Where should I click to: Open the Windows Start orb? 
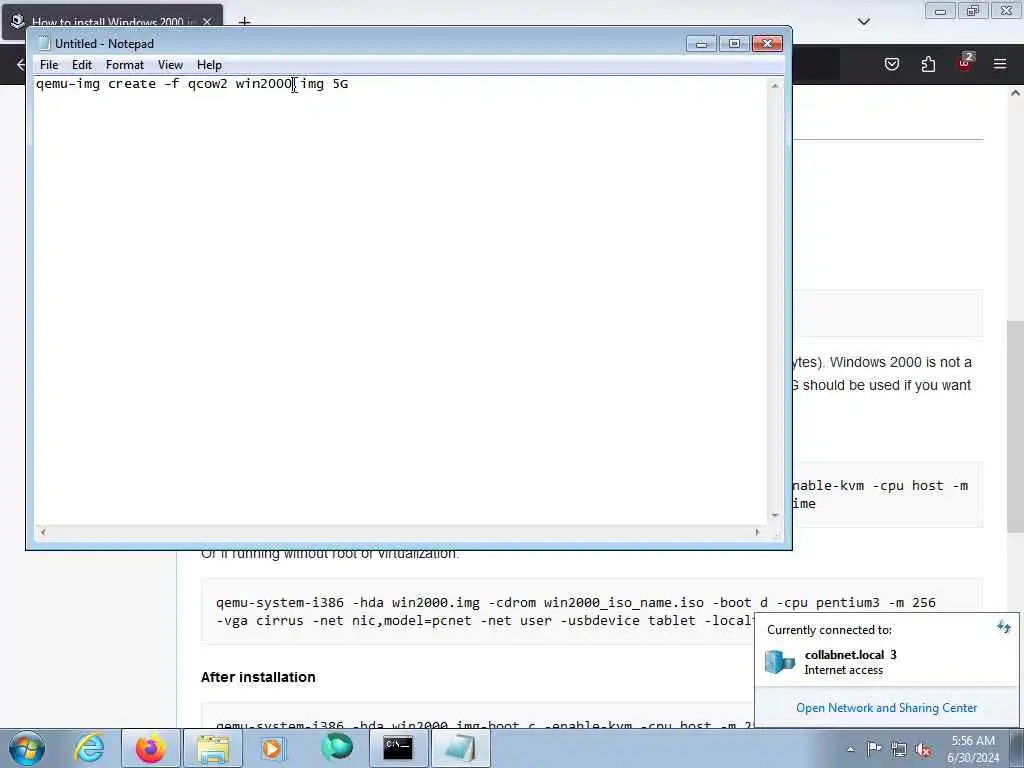(x=27, y=748)
